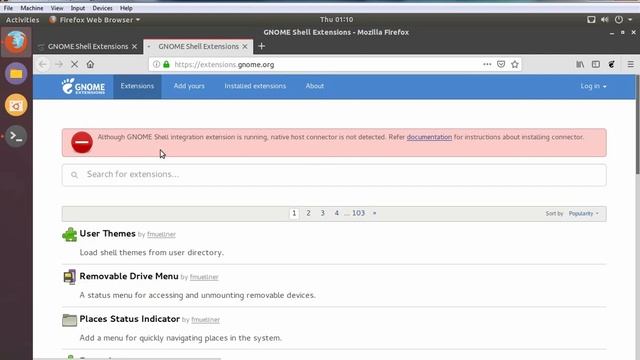Open the Sort by Popularity dropdown
The image size is (640, 360).
point(584,213)
